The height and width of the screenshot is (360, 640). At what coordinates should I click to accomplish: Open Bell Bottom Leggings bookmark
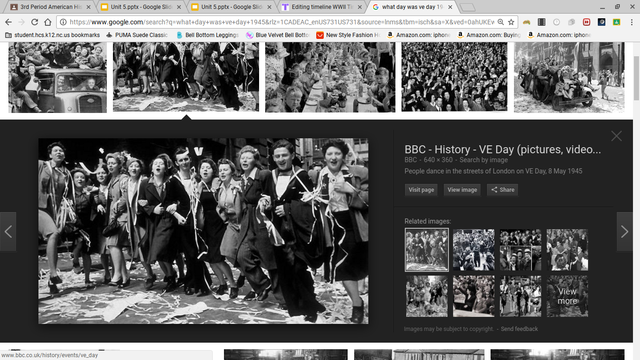(207, 35)
